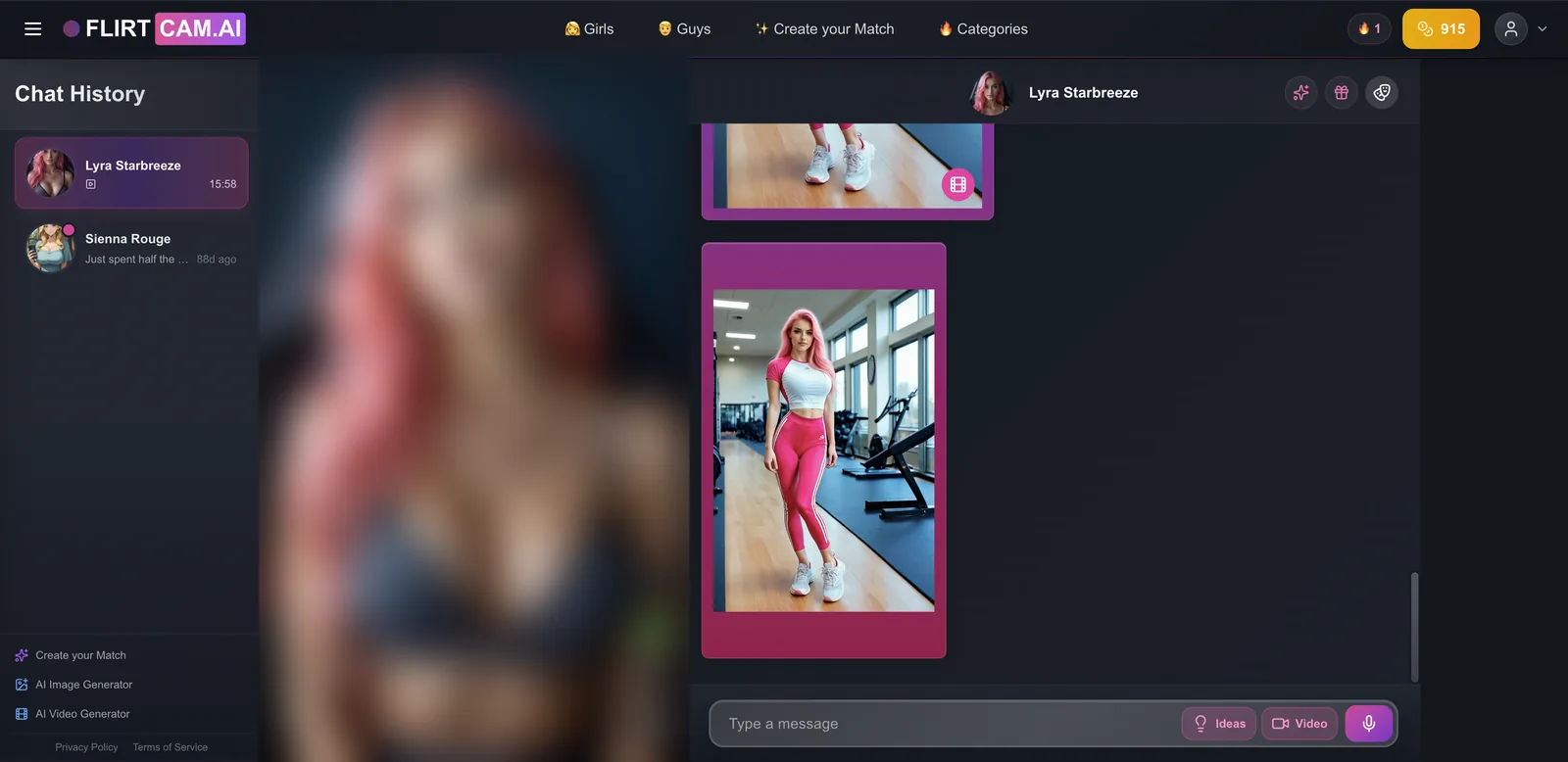Open the hamburger menu
Image resolution: width=1568 pixels, height=762 pixels.
coord(32,29)
